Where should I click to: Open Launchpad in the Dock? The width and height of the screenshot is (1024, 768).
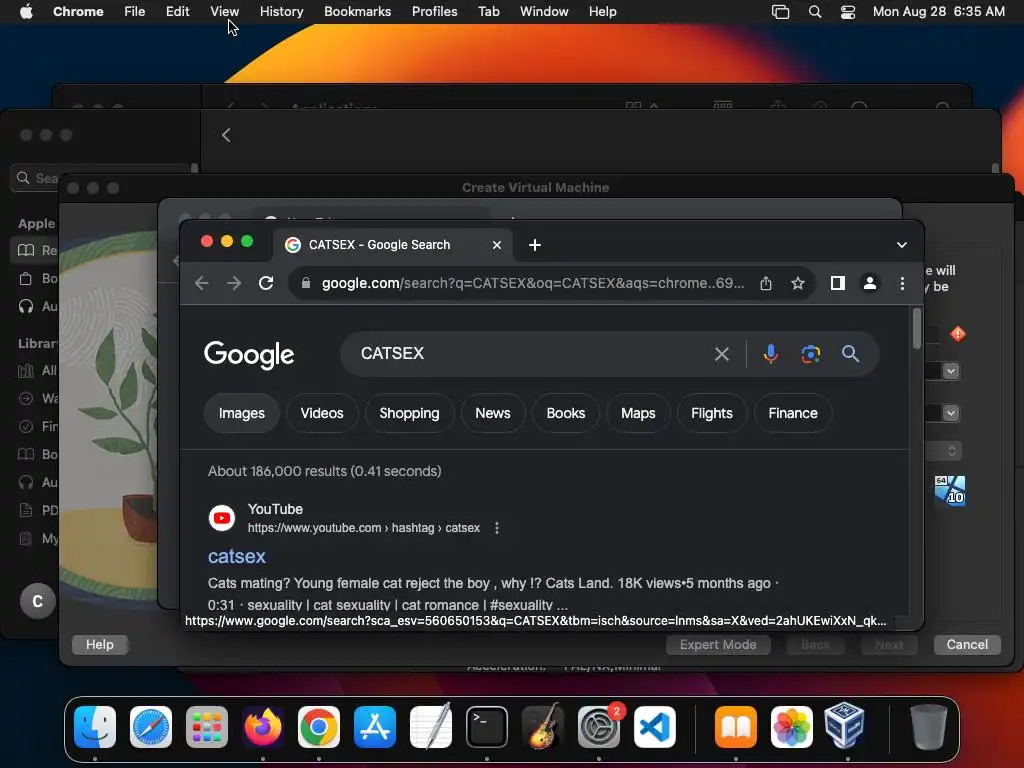(207, 727)
